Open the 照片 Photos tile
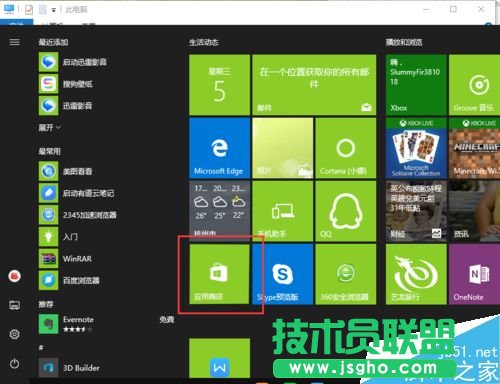The image size is (500, 384). click(283, 148)
